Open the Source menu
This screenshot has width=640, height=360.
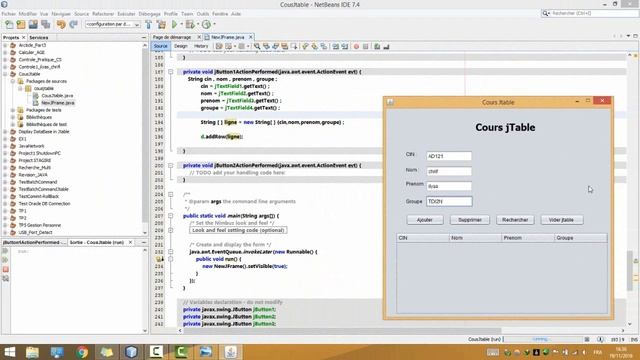click(81, 14)
